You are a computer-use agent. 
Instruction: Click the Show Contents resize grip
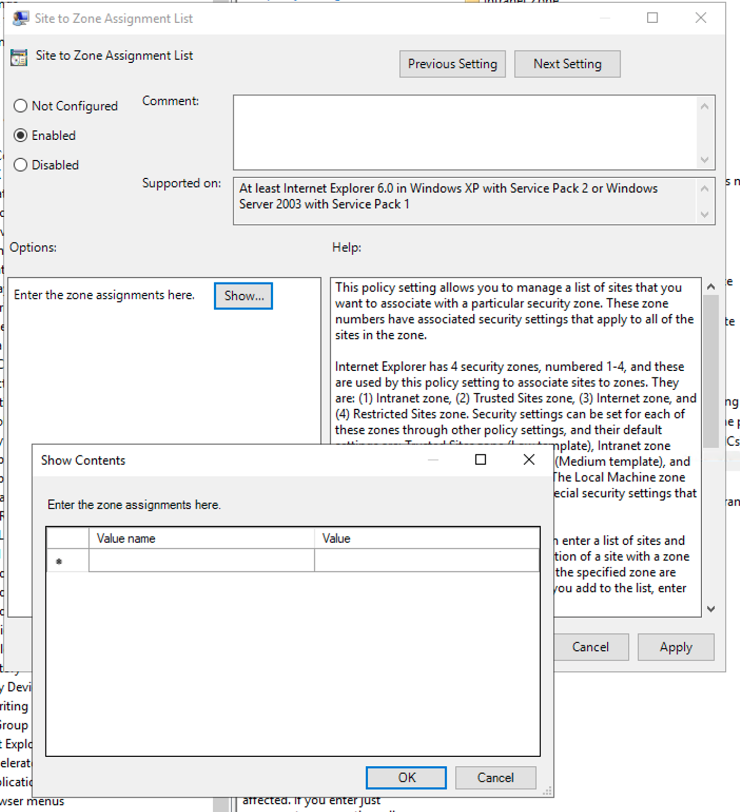point(547,791)
